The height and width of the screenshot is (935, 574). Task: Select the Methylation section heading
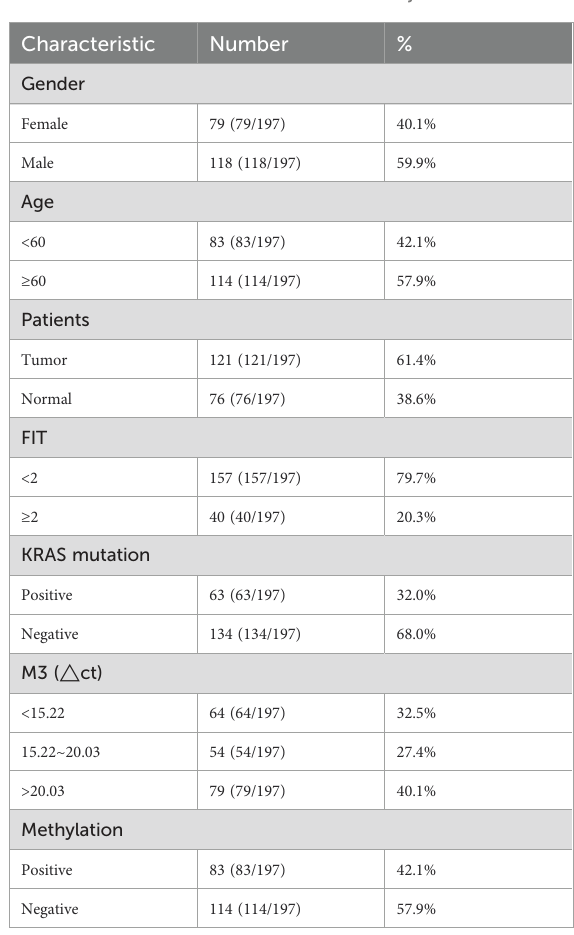pyautogui.click(x=72, y=830)
